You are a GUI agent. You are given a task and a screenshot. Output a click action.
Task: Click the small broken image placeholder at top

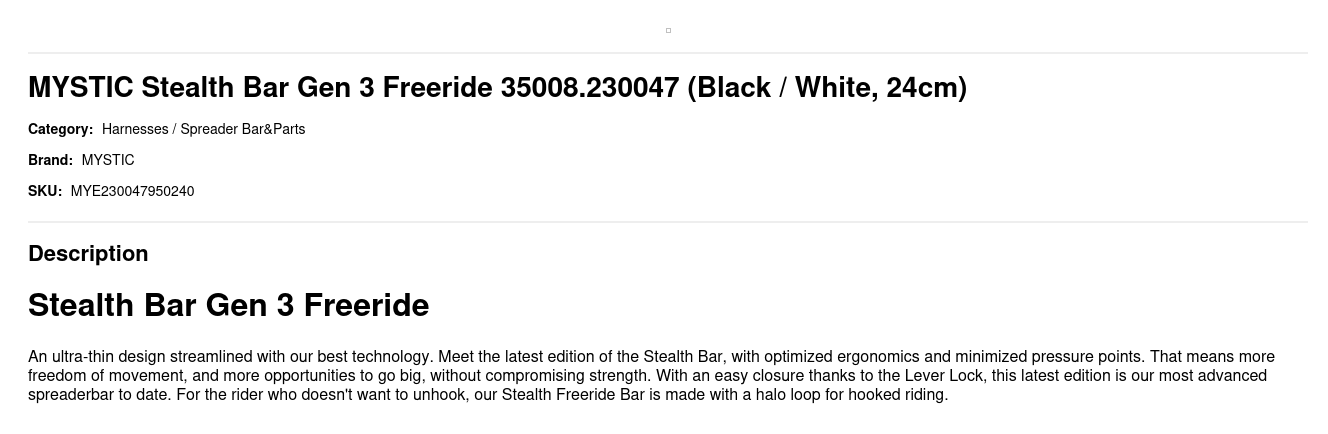coord(668,30)
